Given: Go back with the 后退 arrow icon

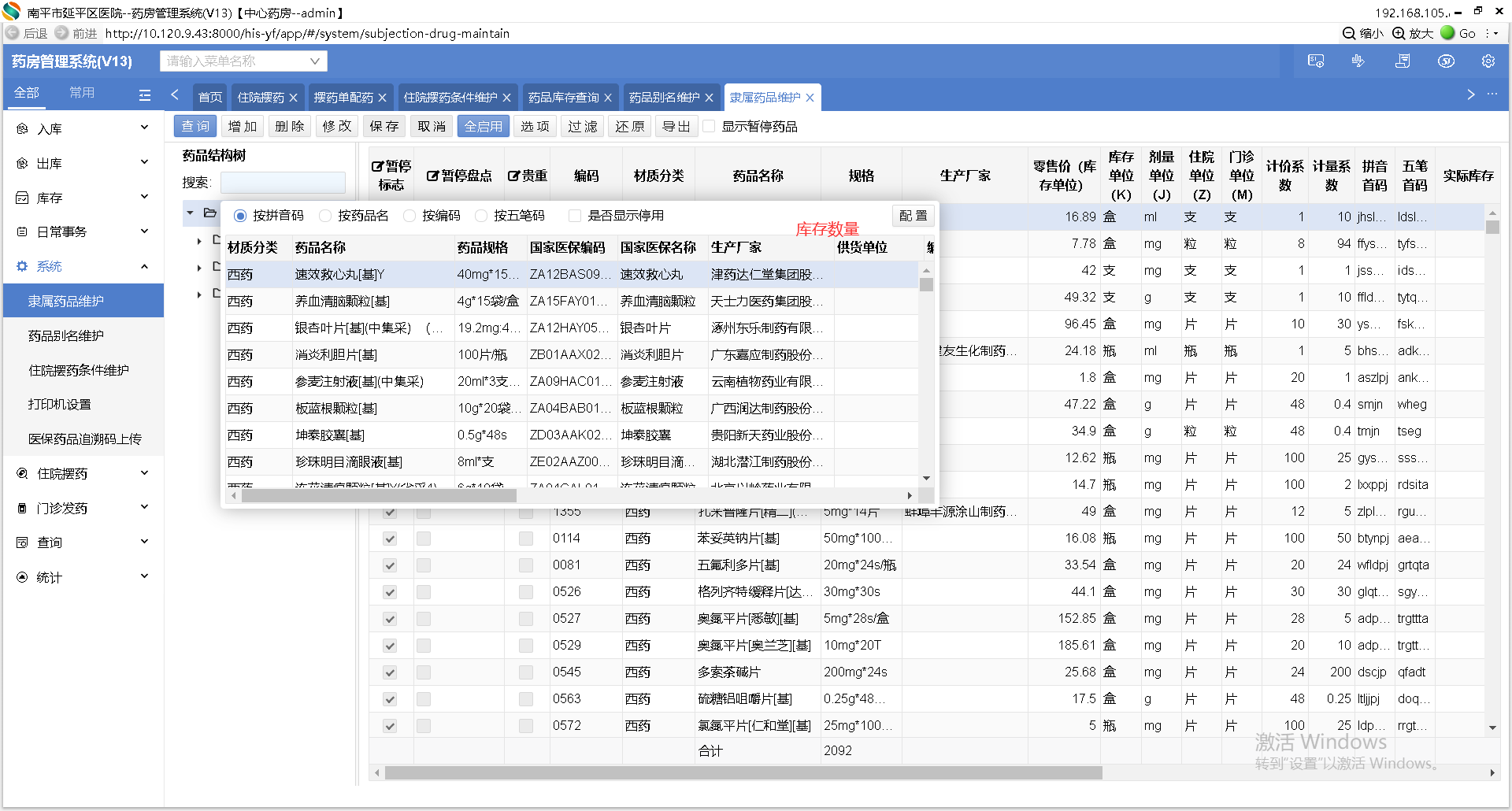Looking at the screenshot, I should pos(12,33).
